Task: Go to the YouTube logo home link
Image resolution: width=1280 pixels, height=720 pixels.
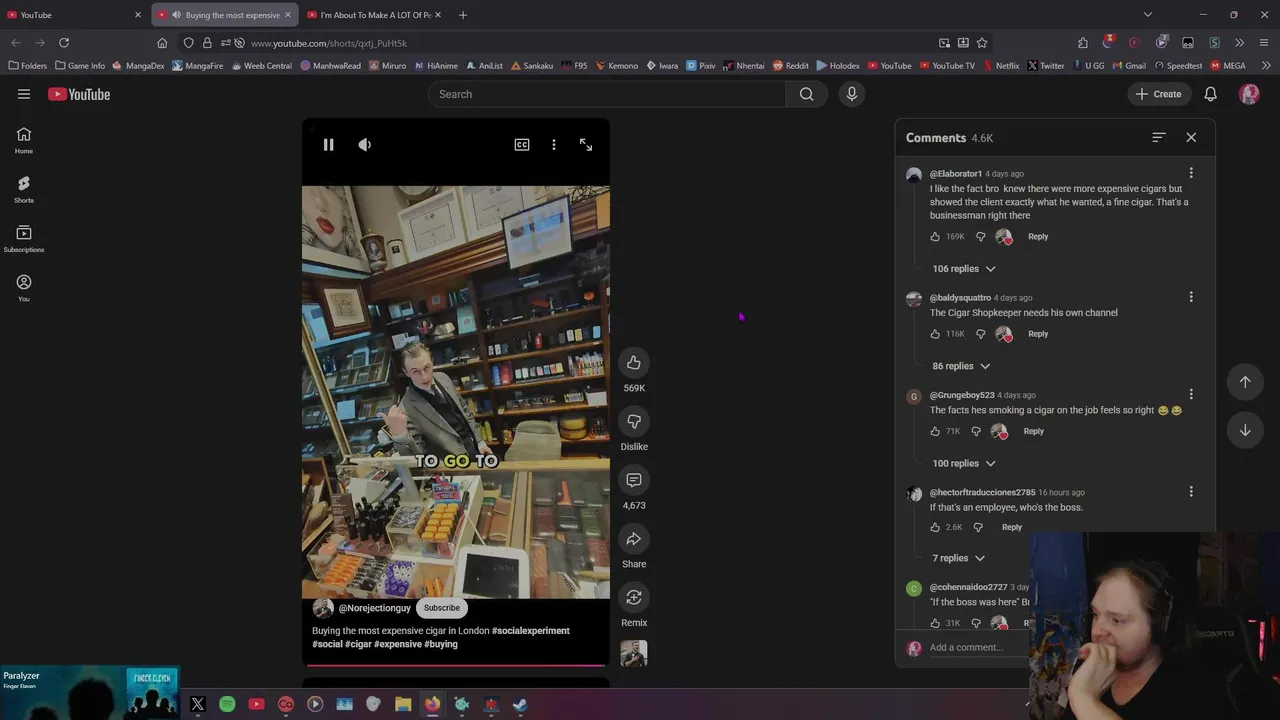Action: point(79,94)
